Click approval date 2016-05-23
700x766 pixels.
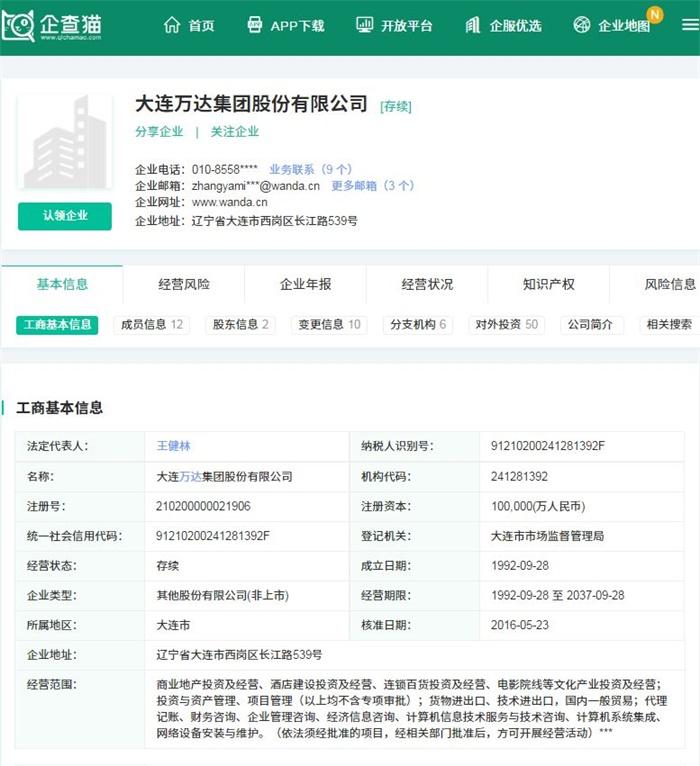pyautogui.click(x=520, y=625)
